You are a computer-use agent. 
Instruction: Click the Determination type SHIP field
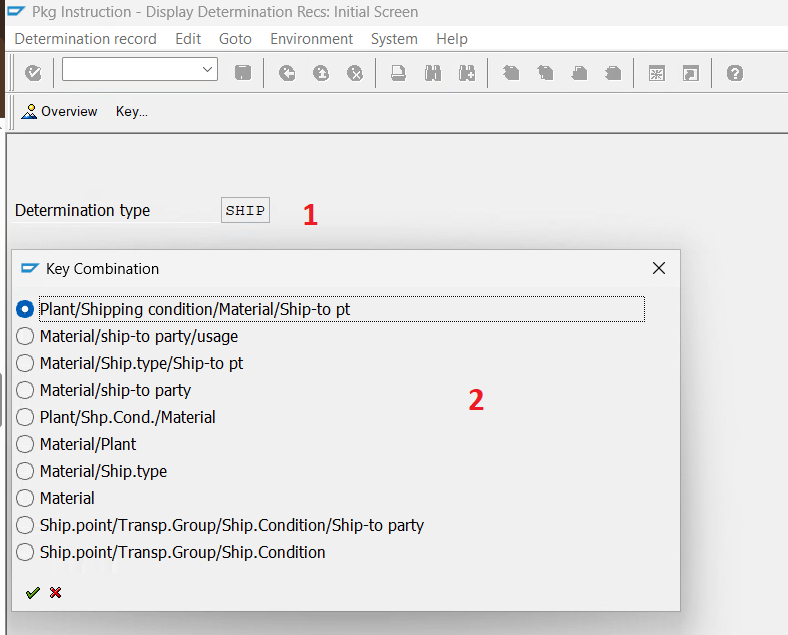point(245,210)
